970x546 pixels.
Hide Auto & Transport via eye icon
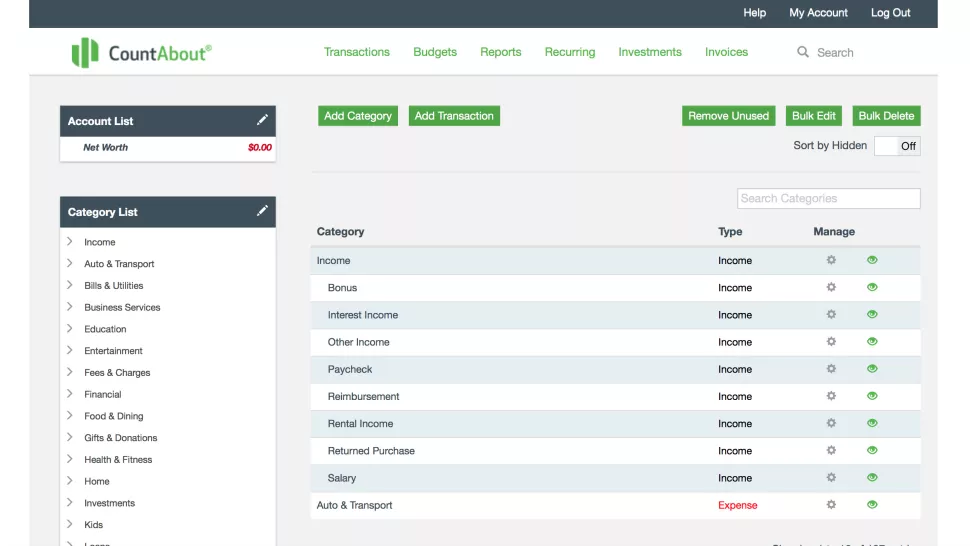(872, 505)
